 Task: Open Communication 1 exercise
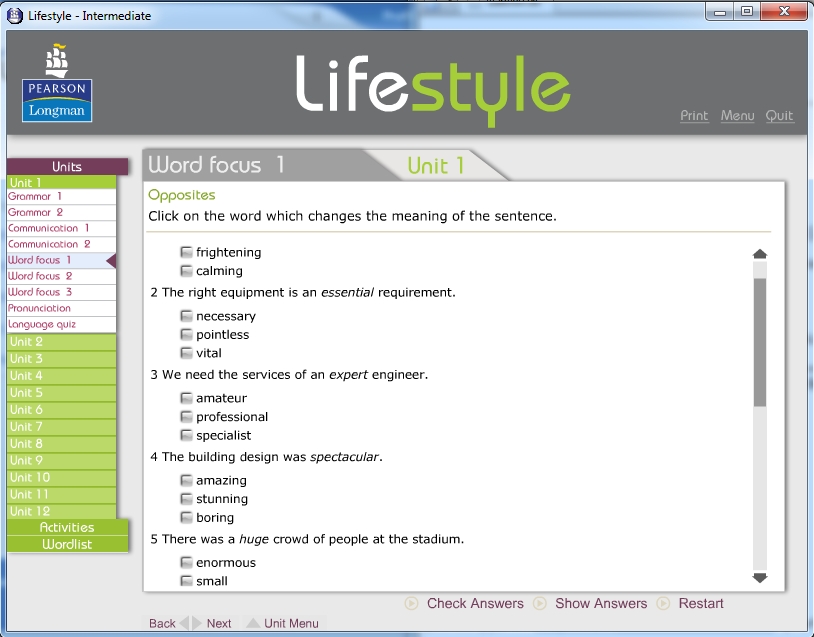[x=61, y=228]
